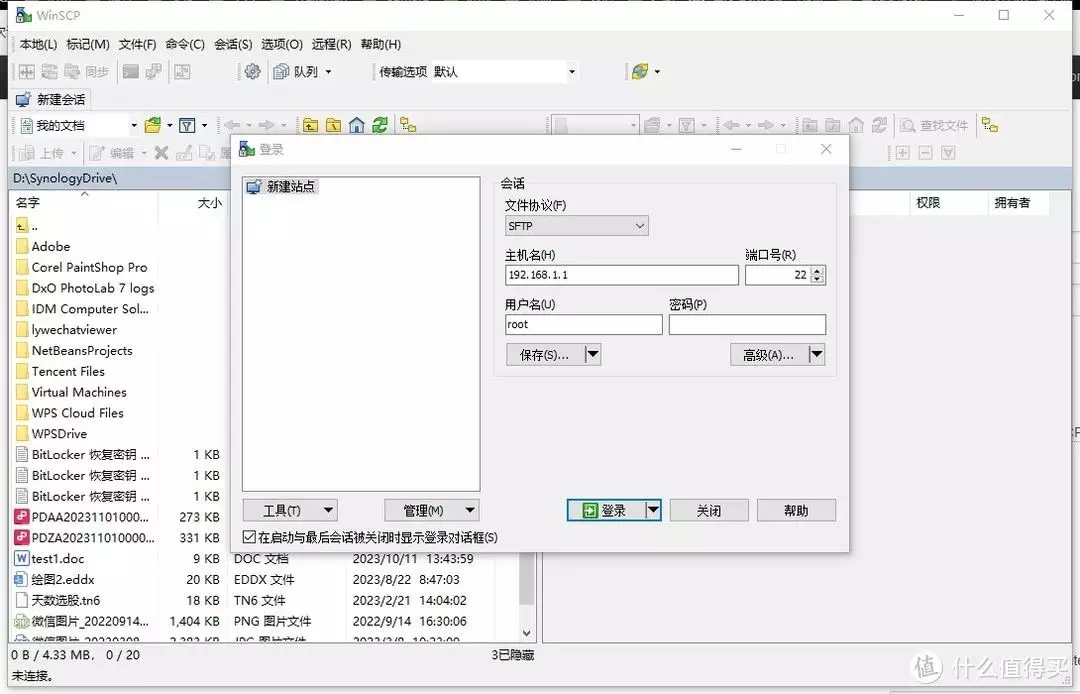Open the Commands (命令) menu

pyautogui.click(x=185, y=44)
